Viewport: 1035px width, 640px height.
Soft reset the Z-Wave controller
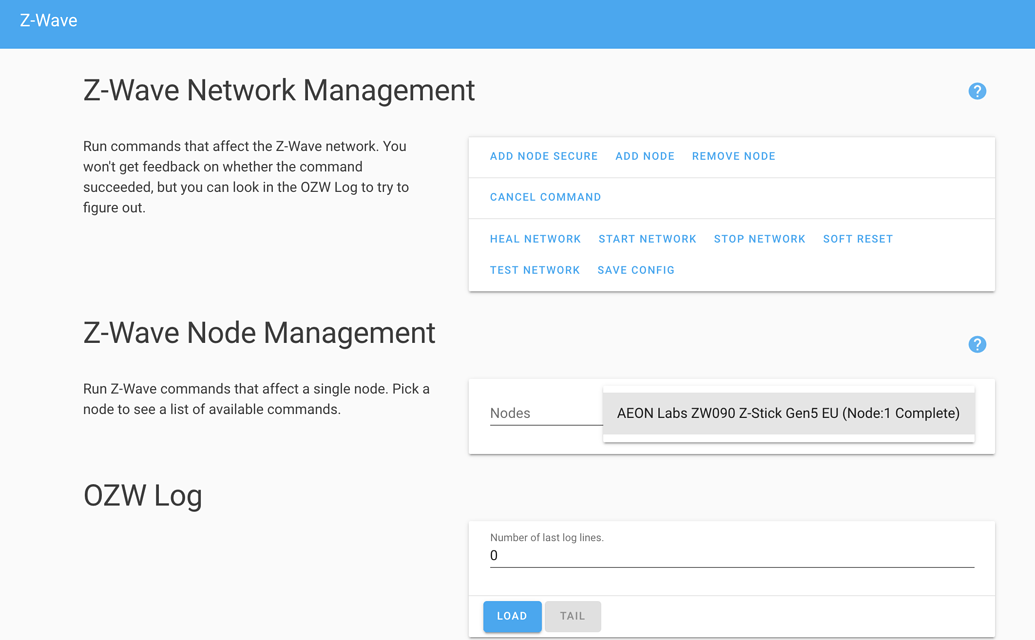pyautogui.click(x=857, y=239)
